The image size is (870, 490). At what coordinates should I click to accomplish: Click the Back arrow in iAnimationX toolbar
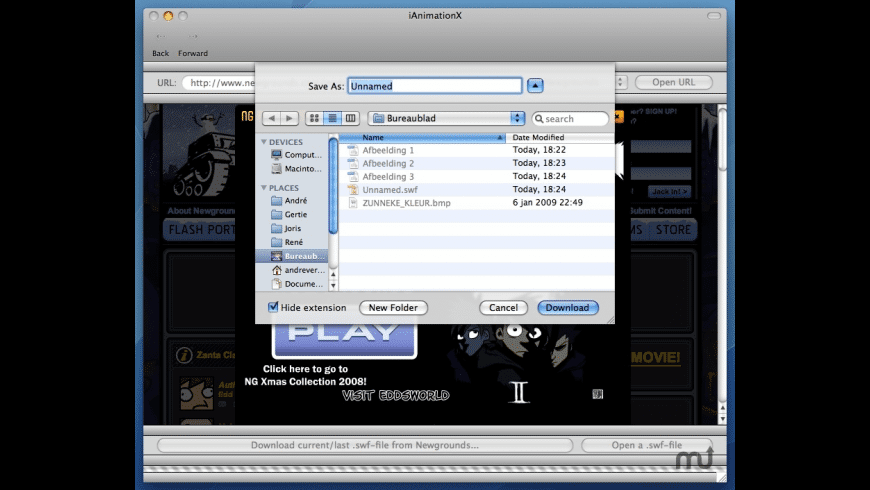(x=160, y=36)
